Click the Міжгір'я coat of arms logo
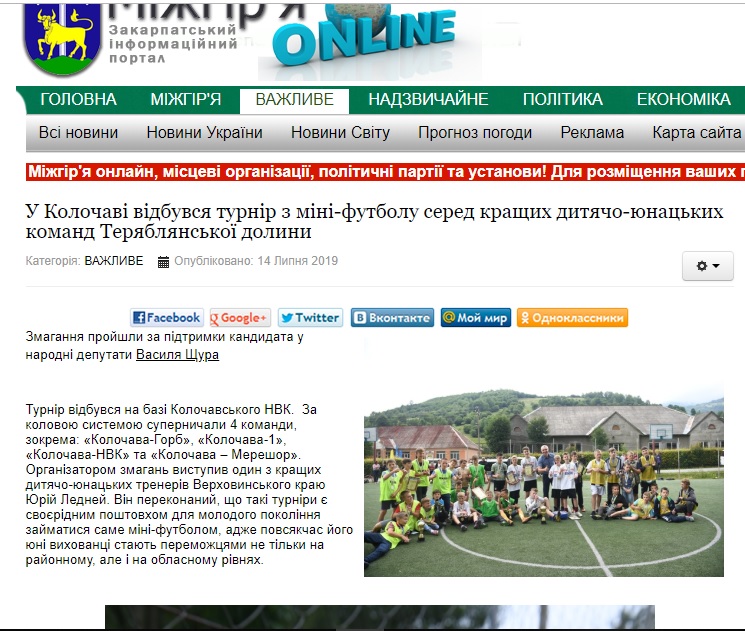745x631 pixels. [x=62, y=38]
